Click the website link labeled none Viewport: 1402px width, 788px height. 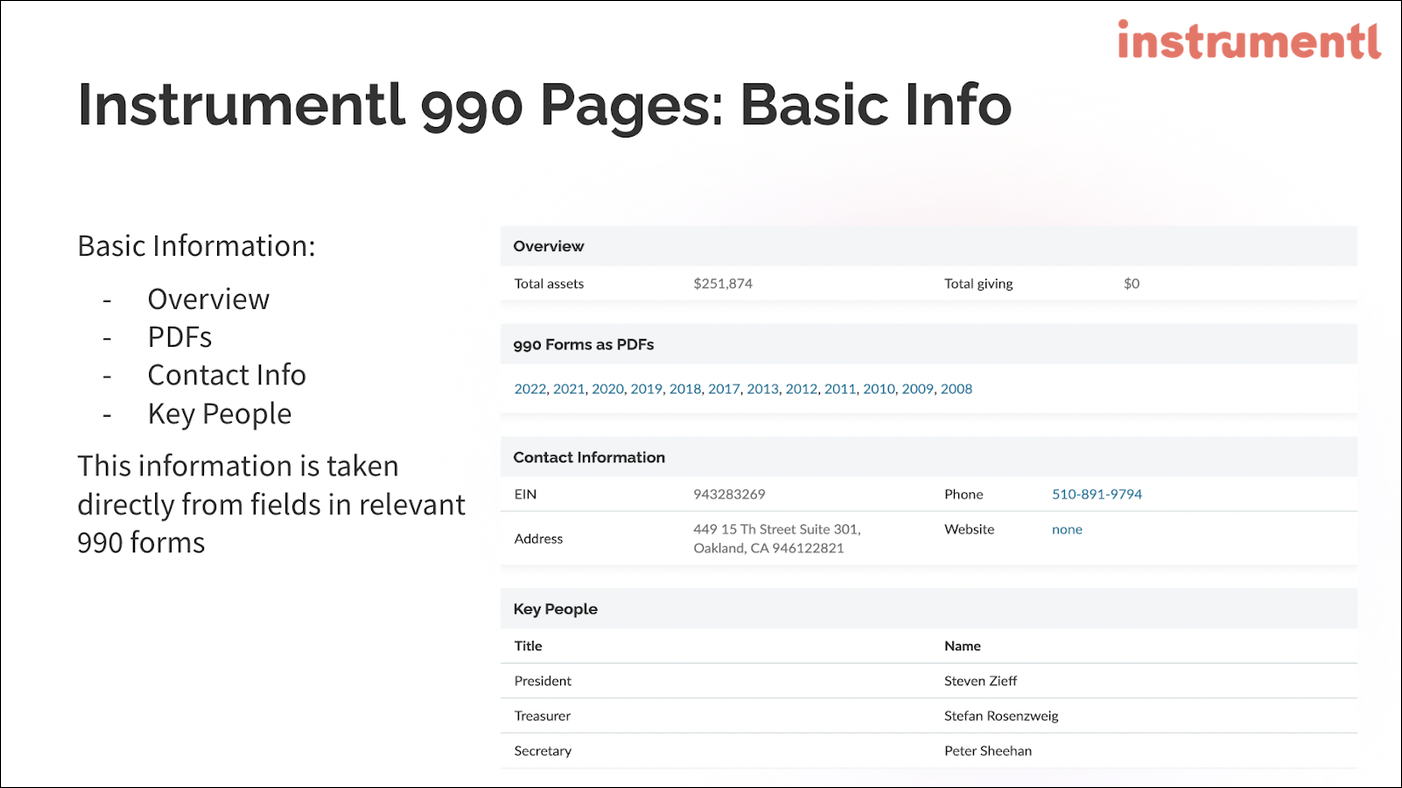coord(1067,529)
